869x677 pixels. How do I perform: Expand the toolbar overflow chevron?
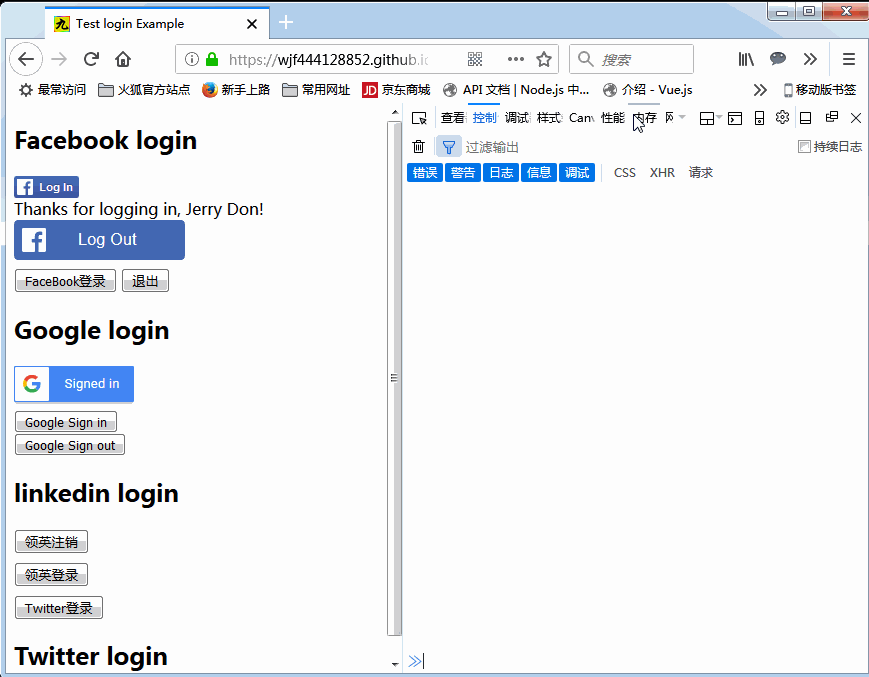(x=811, y=59)
